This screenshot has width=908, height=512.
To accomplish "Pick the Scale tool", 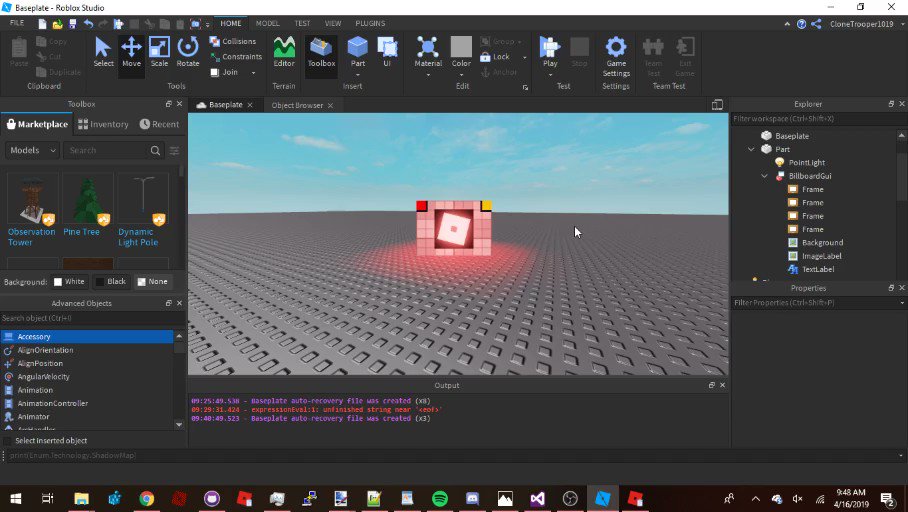I will point(159,52).
